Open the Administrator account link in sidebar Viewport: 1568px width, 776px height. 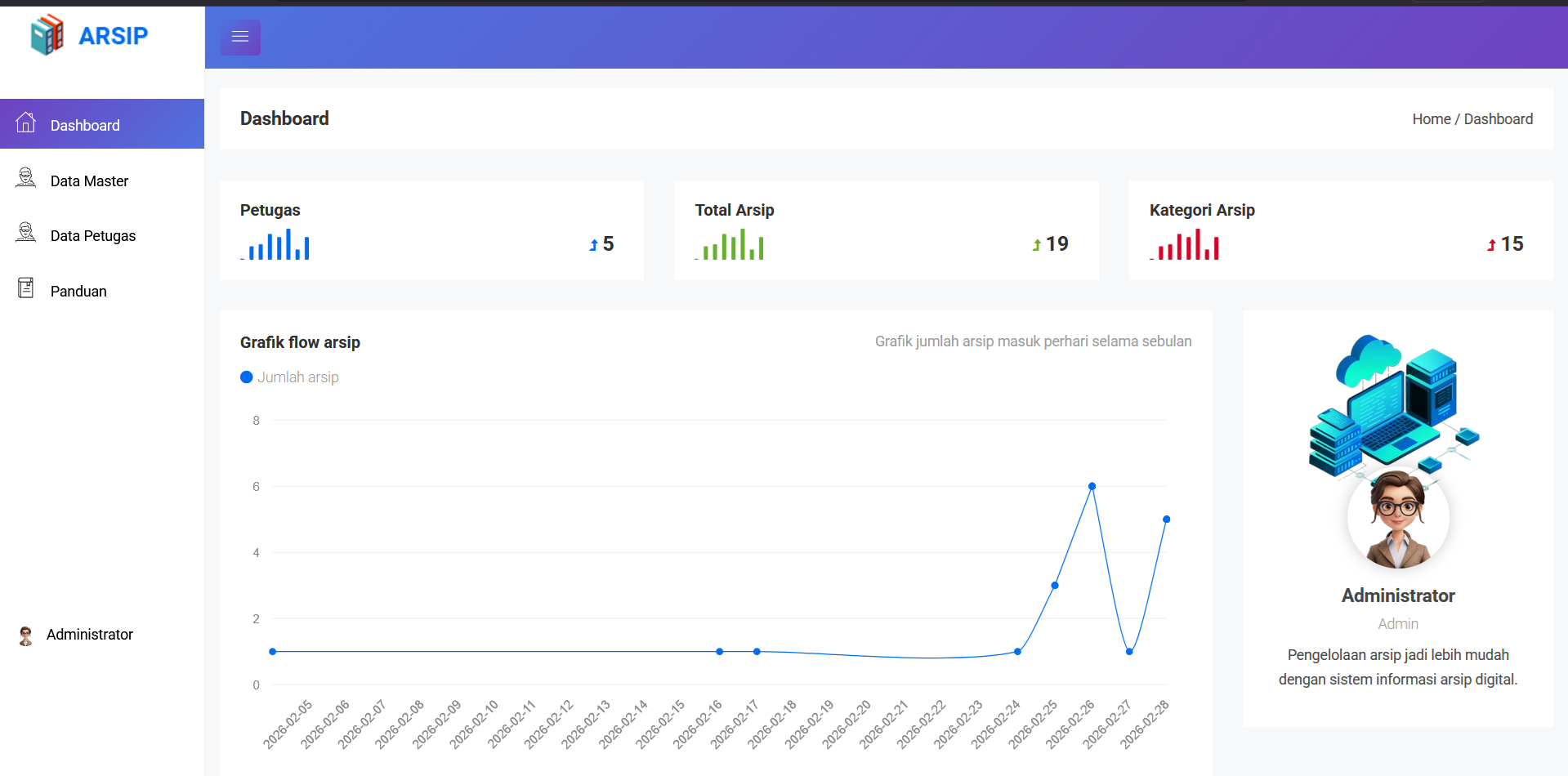pos(90,635)
